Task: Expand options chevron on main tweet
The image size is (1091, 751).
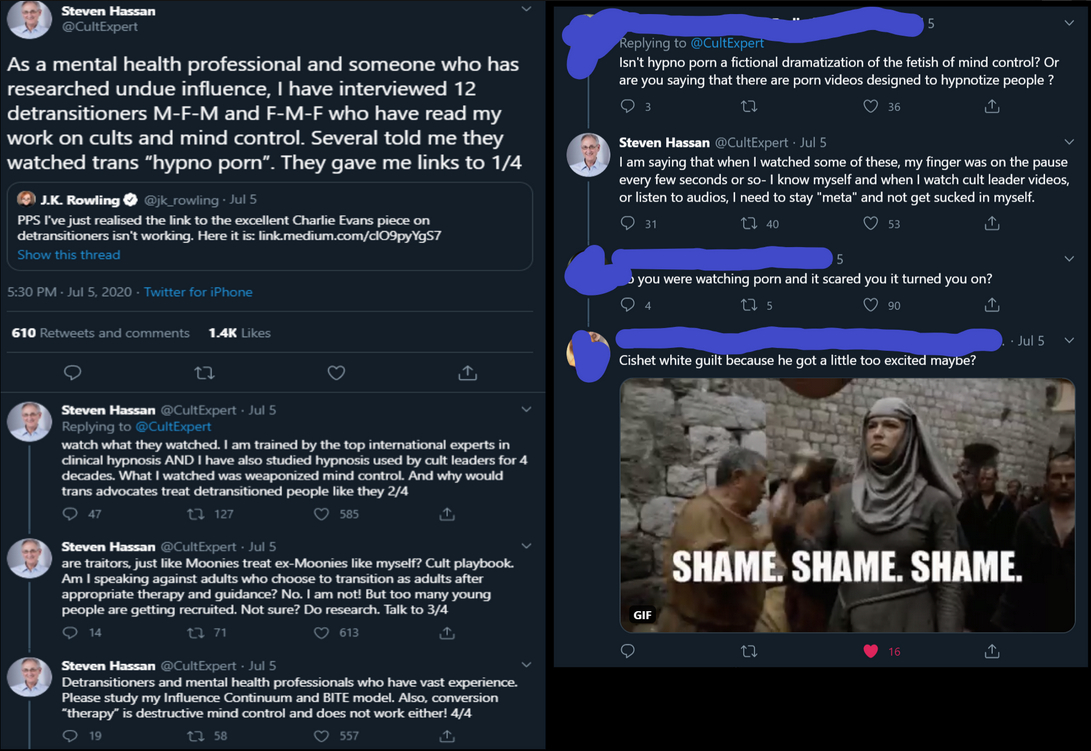Action: [526, 10]
